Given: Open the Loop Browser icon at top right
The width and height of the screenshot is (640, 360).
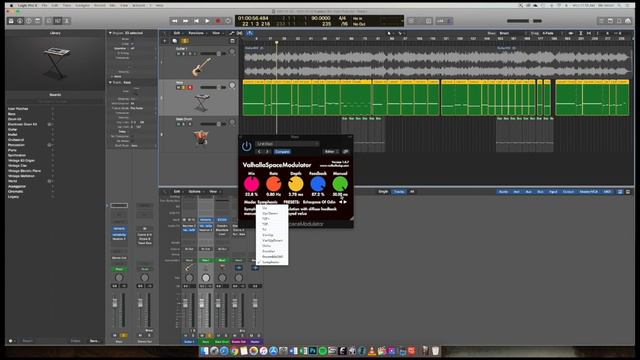Looking at the screenshot, I should [x=619, y=21].
